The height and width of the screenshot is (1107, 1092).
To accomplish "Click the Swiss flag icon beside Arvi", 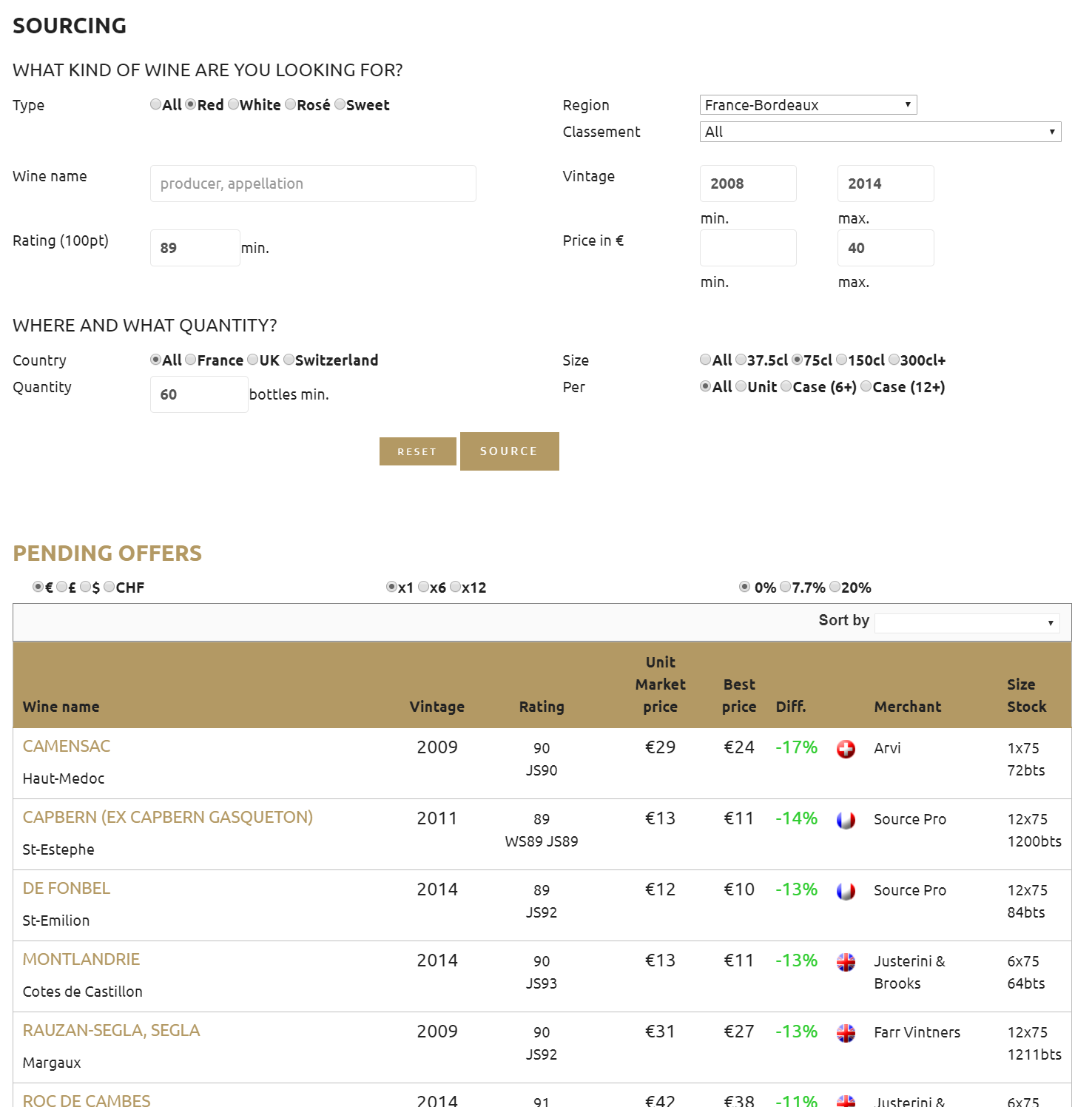I will 846,749.
